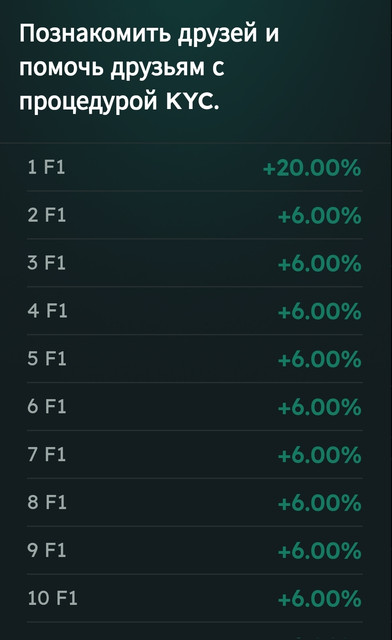Select the 1 F1 row label
The image size is (392, 640).
46,167
